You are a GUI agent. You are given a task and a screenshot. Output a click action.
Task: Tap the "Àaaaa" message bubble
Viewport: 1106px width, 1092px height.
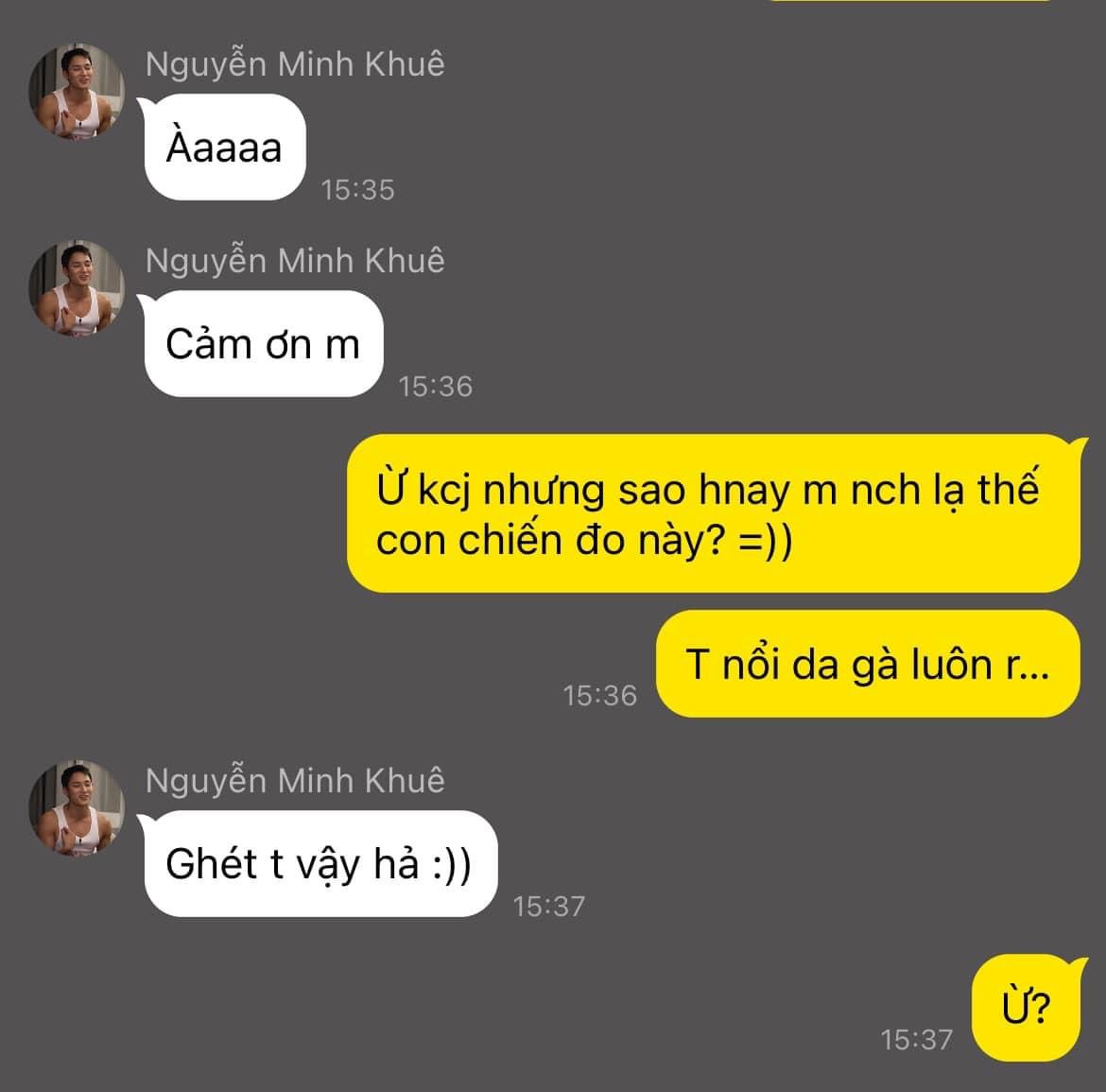(224, 147)
